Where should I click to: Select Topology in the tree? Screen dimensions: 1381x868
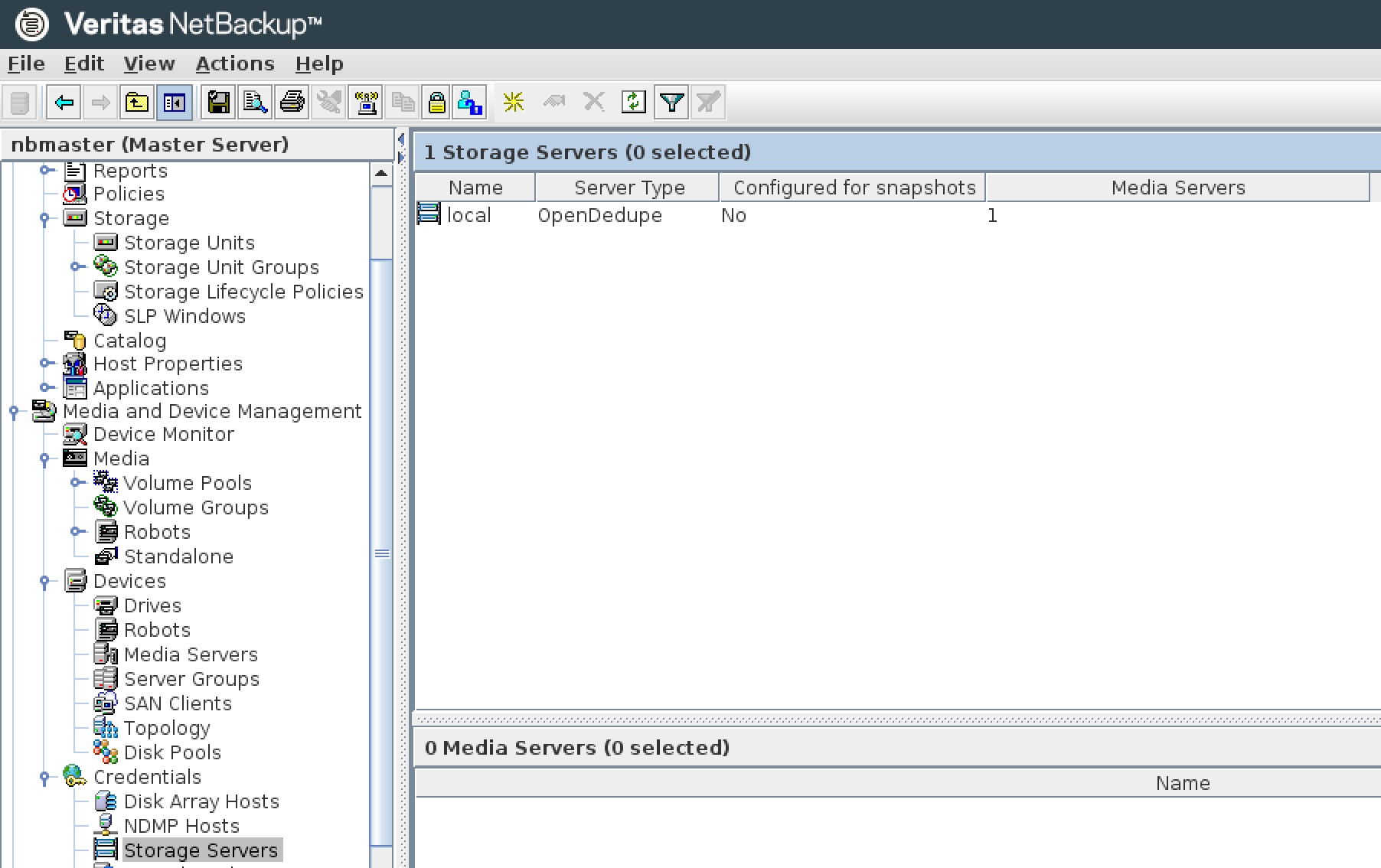point(167,728)
